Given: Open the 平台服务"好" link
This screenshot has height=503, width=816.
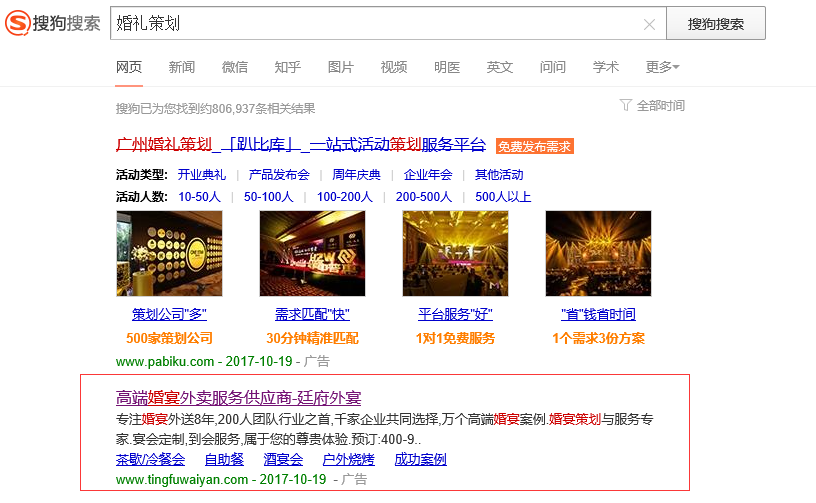Looking at the screenshot, I should [x=455, y=314].
